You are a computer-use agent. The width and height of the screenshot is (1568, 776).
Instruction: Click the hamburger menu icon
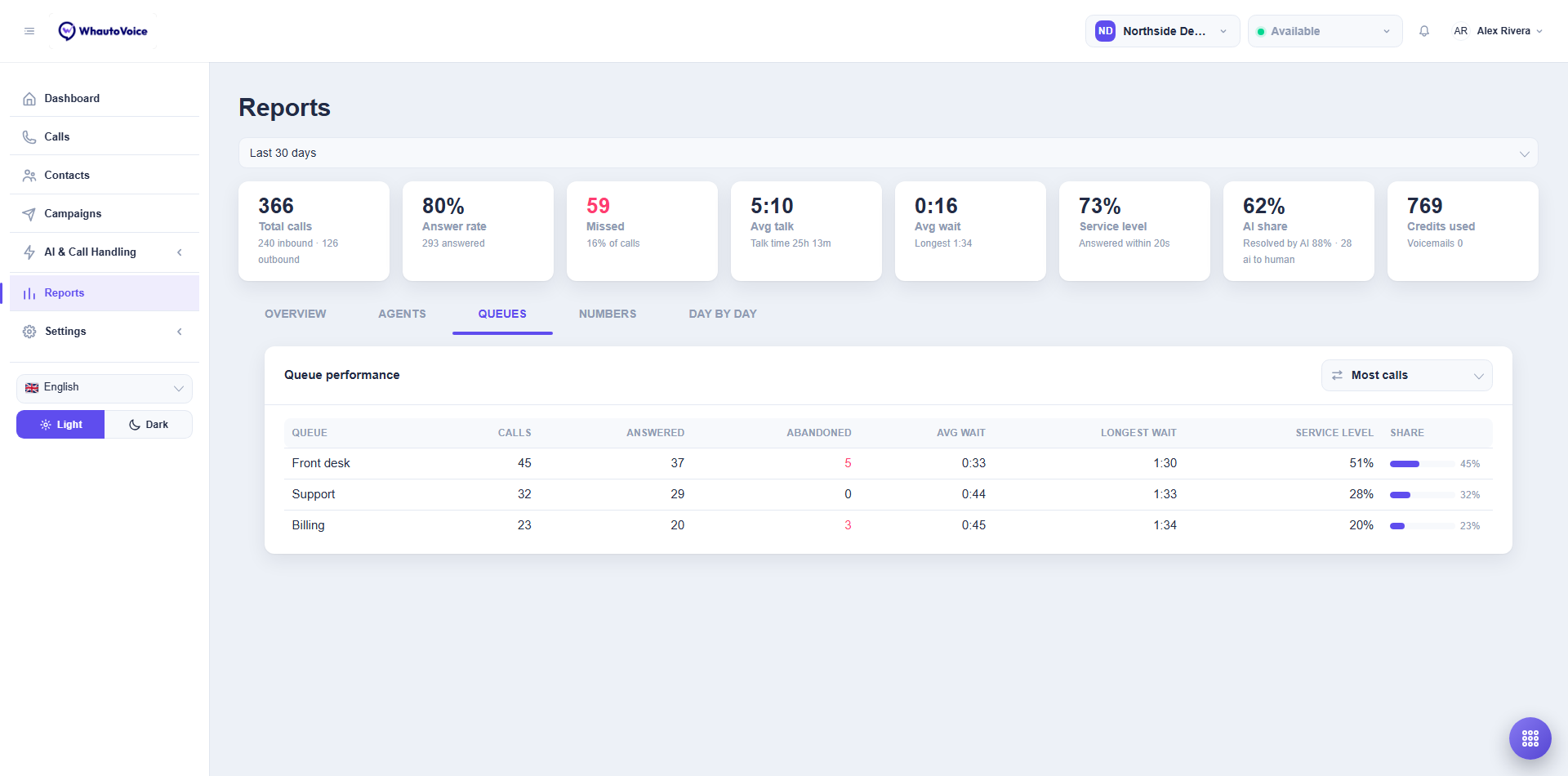click(x=29, y=31)
